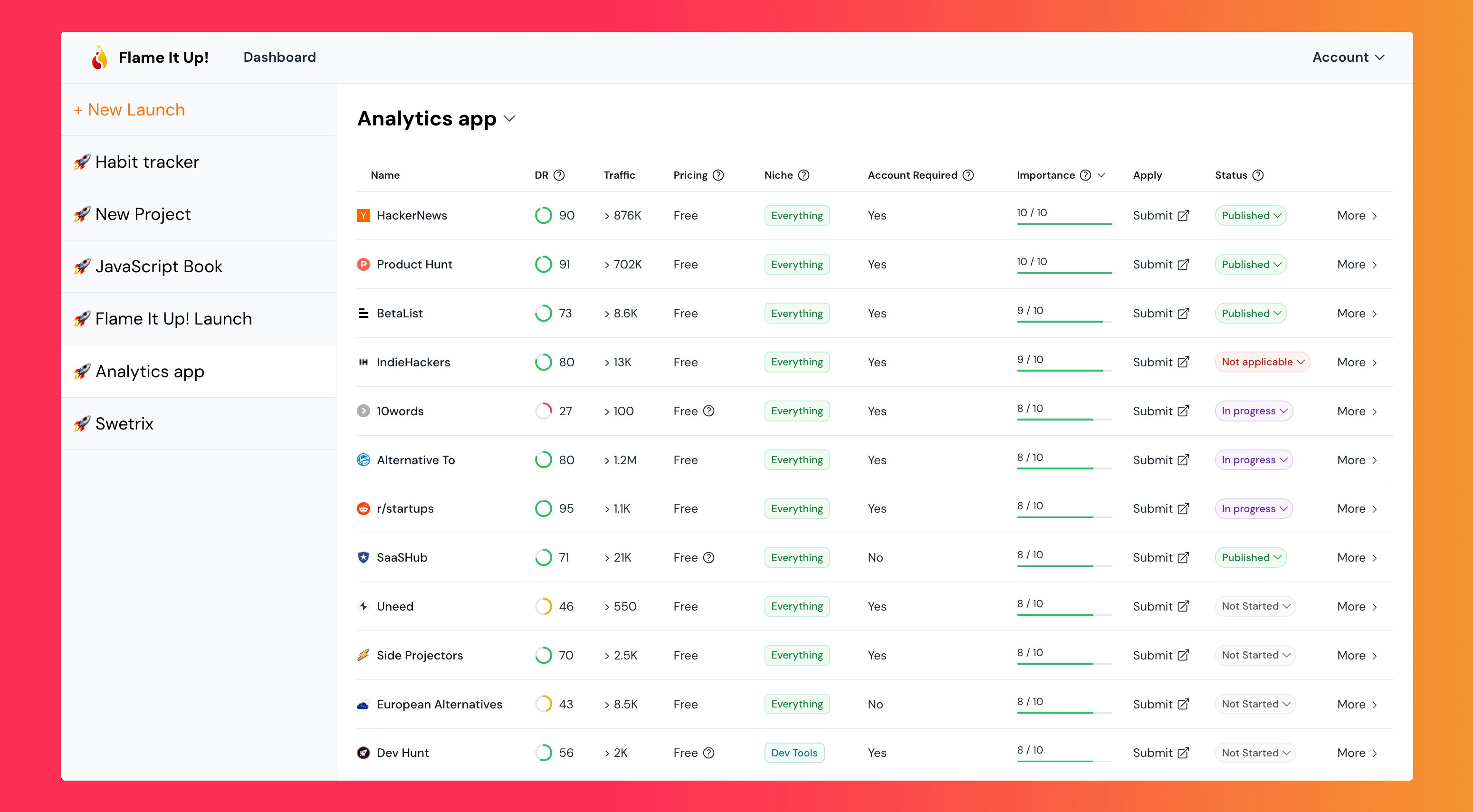Click the Name column header
Image resolution: width=1473 pixels, height=812 pixels.
tap(385, 175)
